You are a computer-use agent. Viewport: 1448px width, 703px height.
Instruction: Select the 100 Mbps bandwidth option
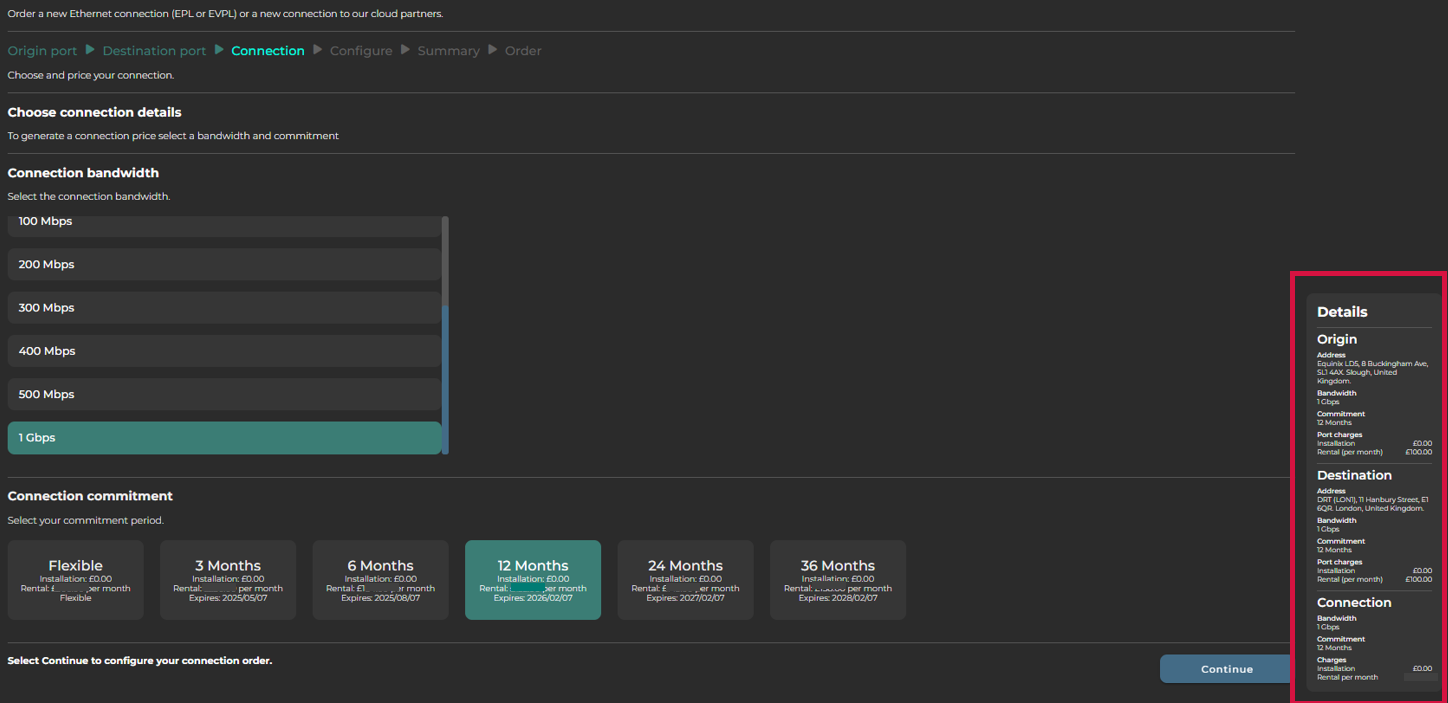pos(224,222)
